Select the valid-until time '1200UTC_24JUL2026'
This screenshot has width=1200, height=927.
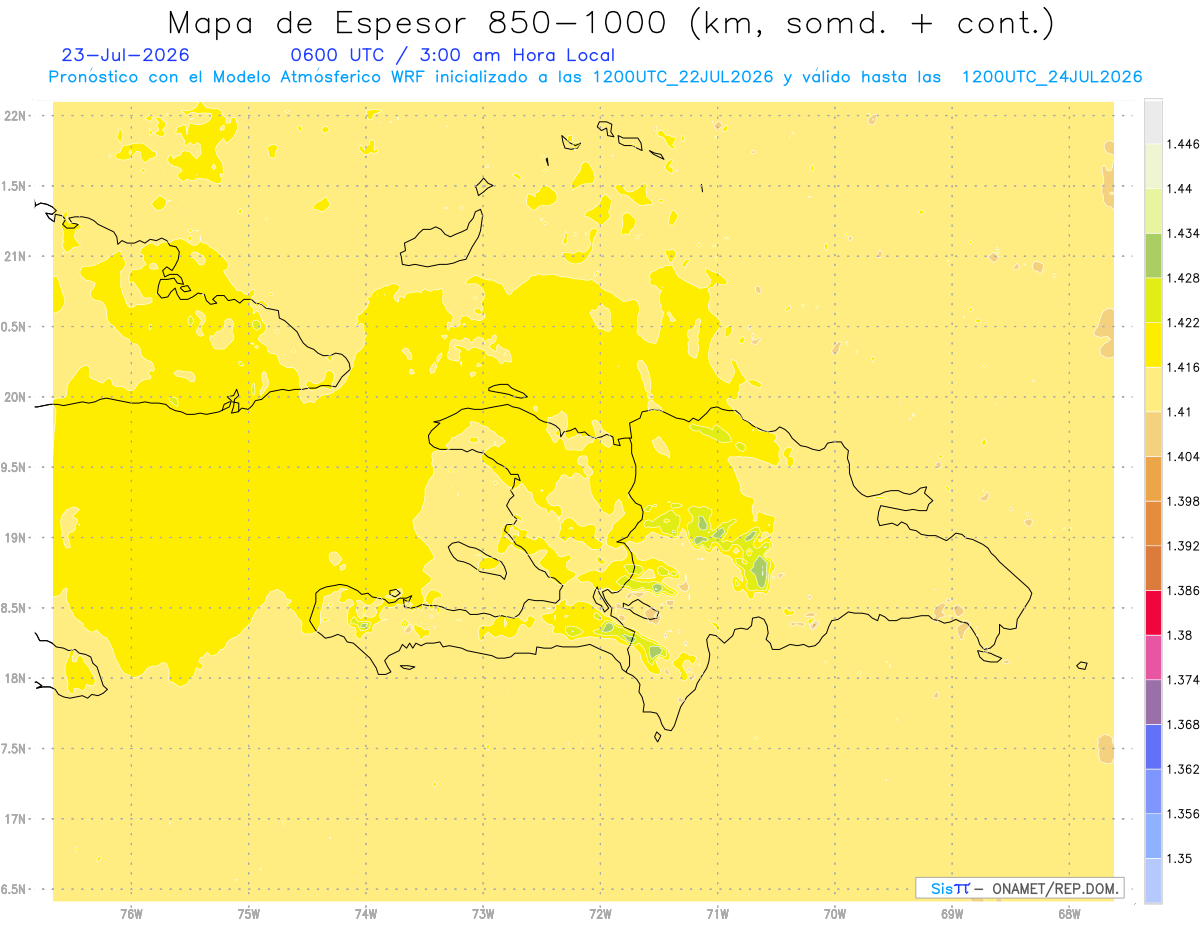point(1051,77)
